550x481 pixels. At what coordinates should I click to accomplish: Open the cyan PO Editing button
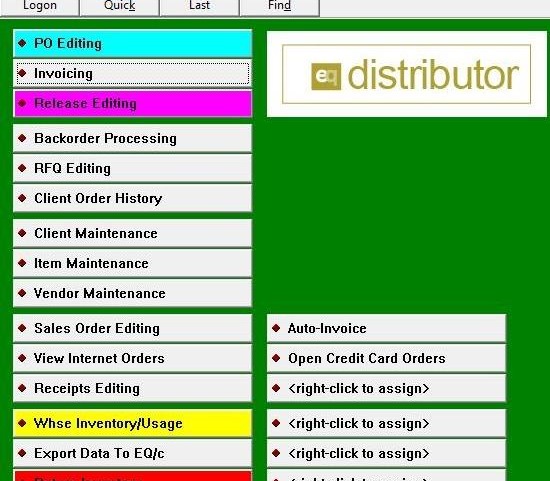click(132, 44)
